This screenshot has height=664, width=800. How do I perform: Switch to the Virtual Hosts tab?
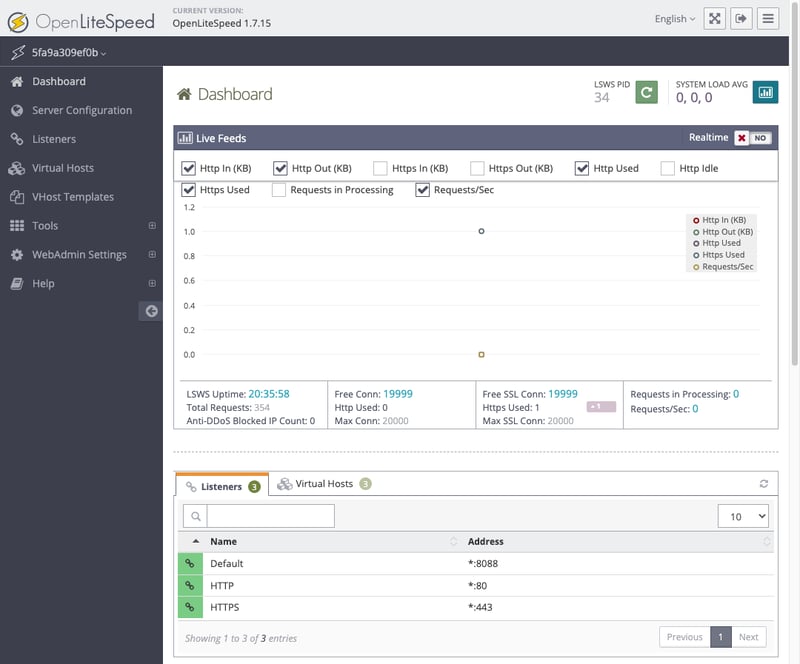pos(324,484)
